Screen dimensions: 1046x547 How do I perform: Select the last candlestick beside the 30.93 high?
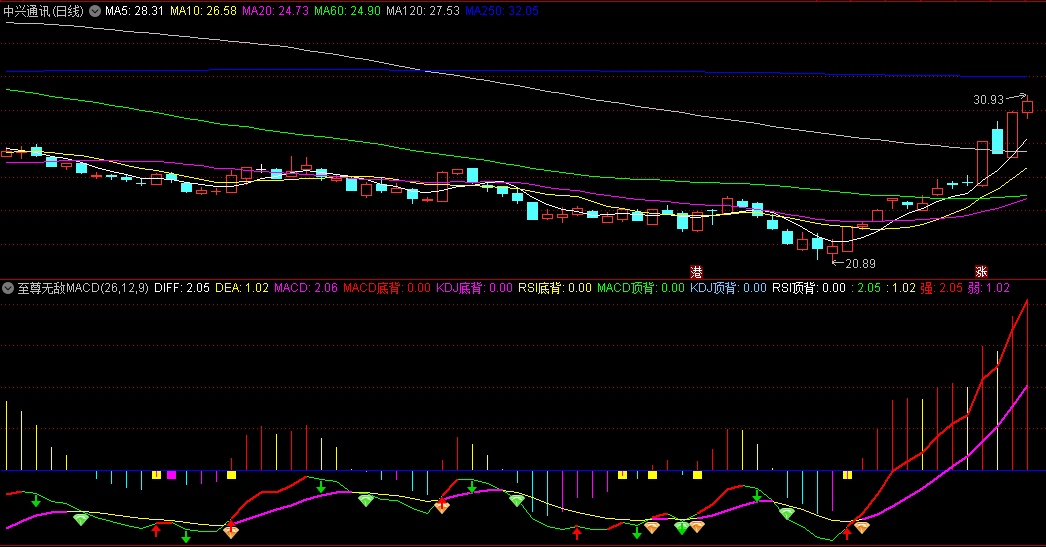click(x=1027, y=107)
